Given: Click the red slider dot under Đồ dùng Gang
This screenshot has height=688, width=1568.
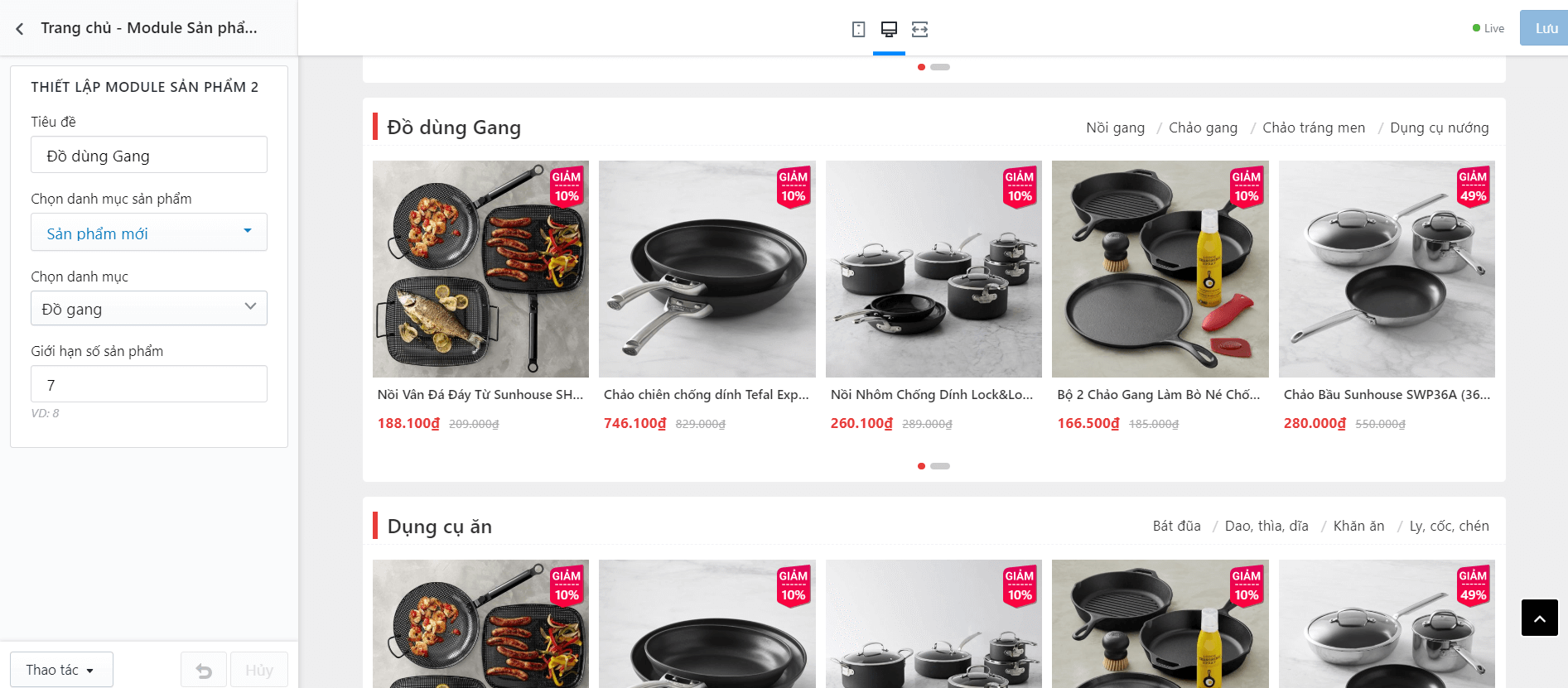Looking at the screenshot, I should pos(921,466).
